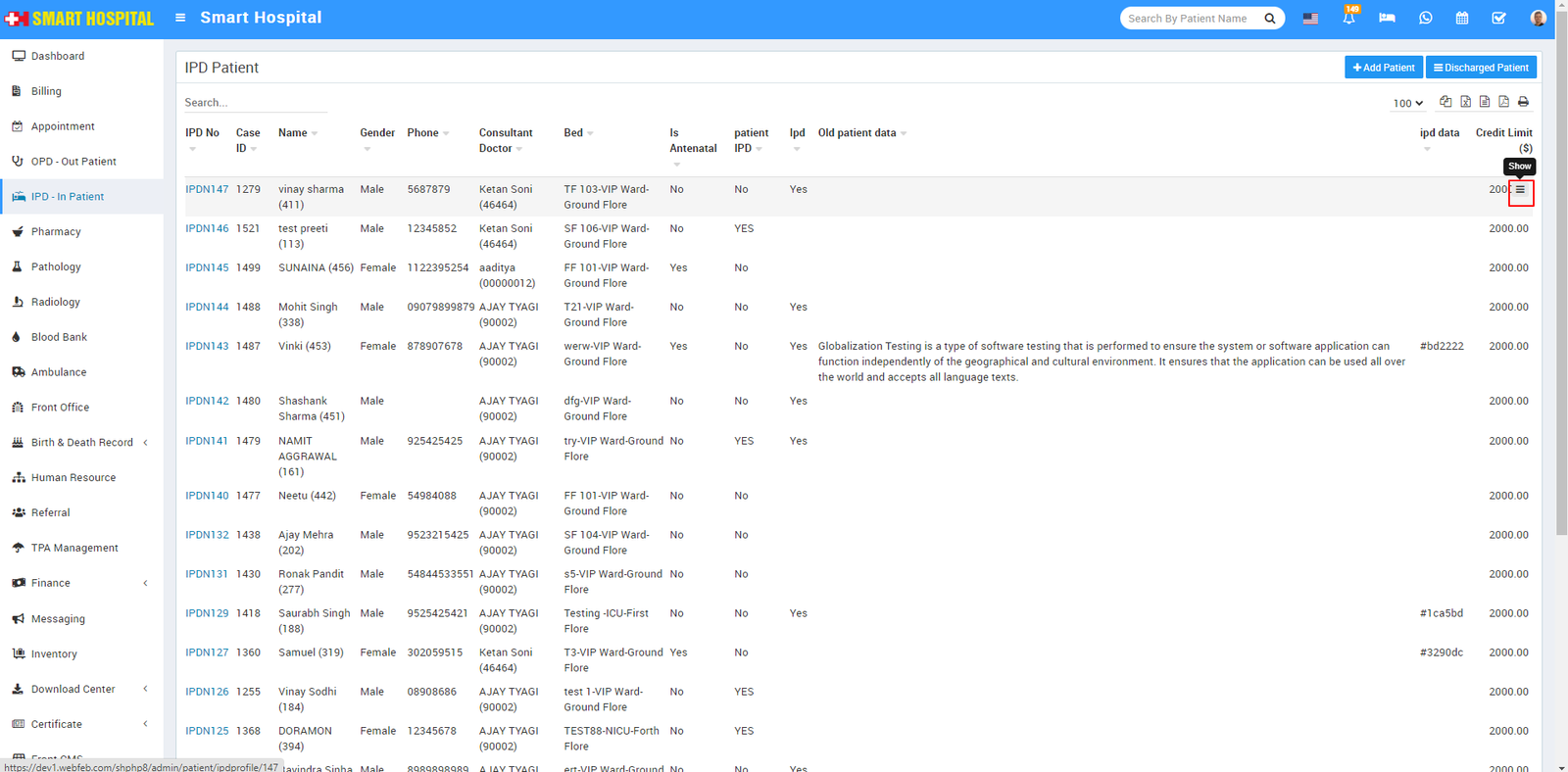
Task: Open the IPDN146 patient link
Action: pos(207,228)
